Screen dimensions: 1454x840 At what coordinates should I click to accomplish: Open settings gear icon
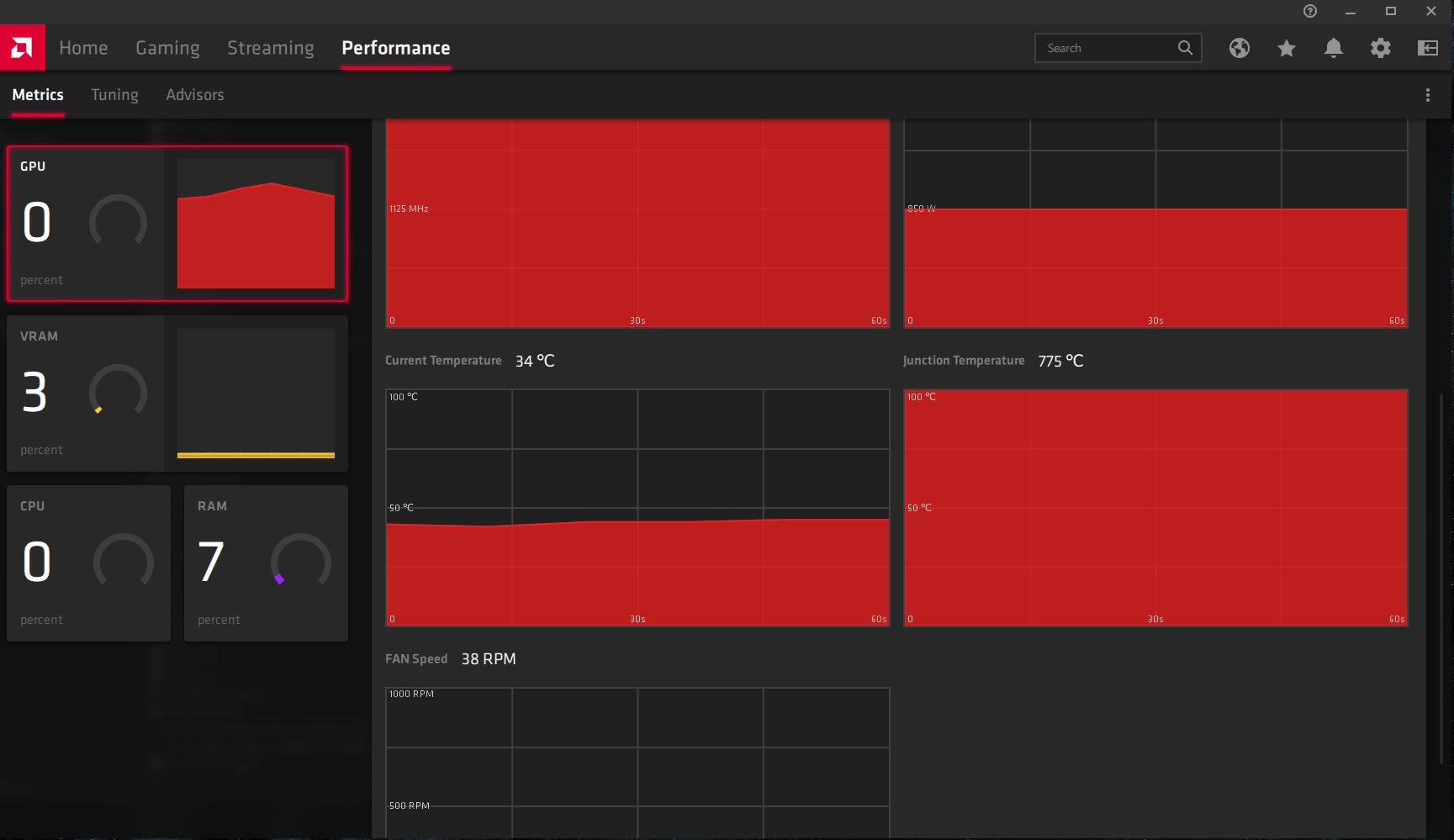[1380, 48]
